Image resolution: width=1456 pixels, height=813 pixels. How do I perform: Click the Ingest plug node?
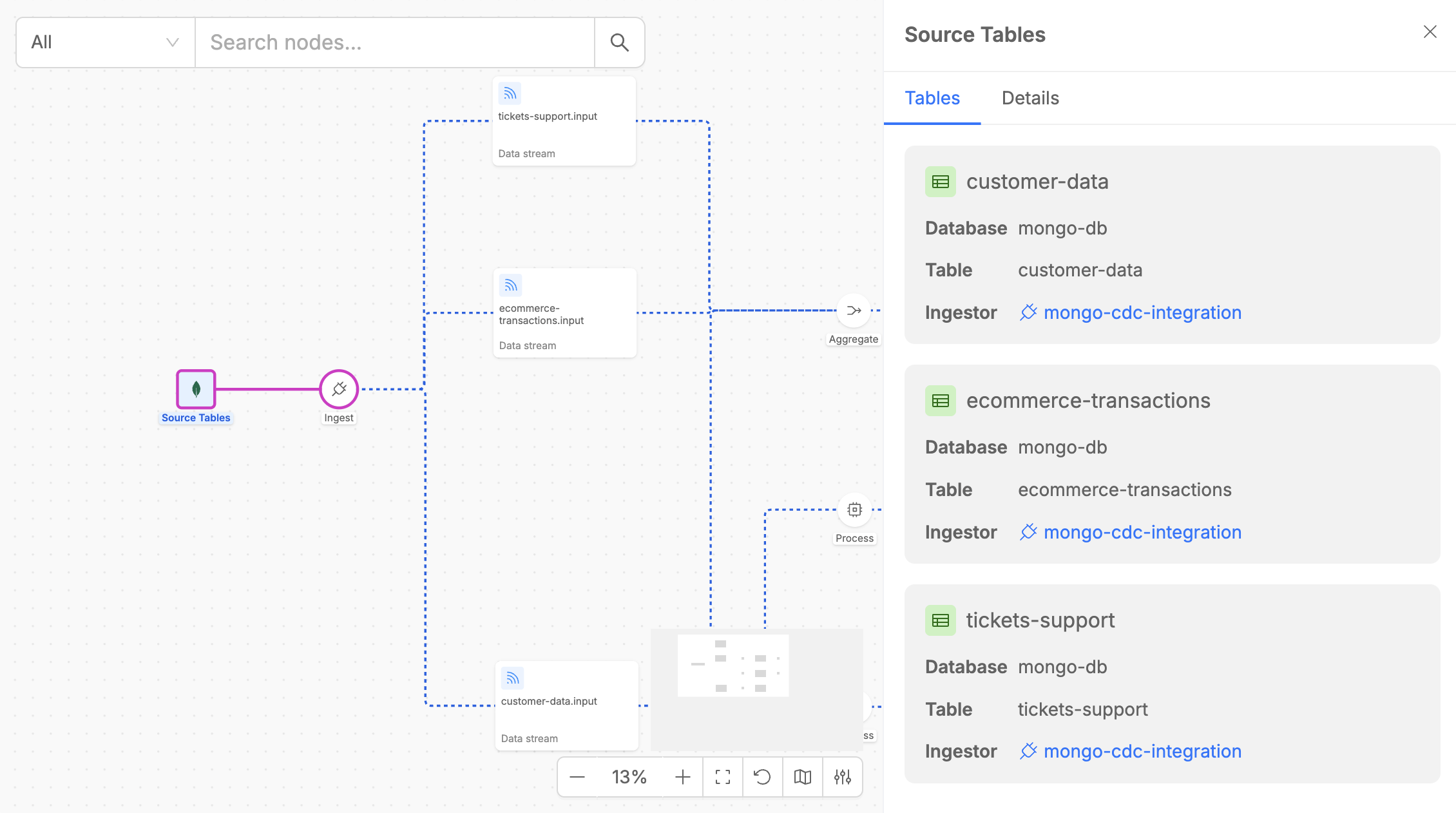point(339,389)
